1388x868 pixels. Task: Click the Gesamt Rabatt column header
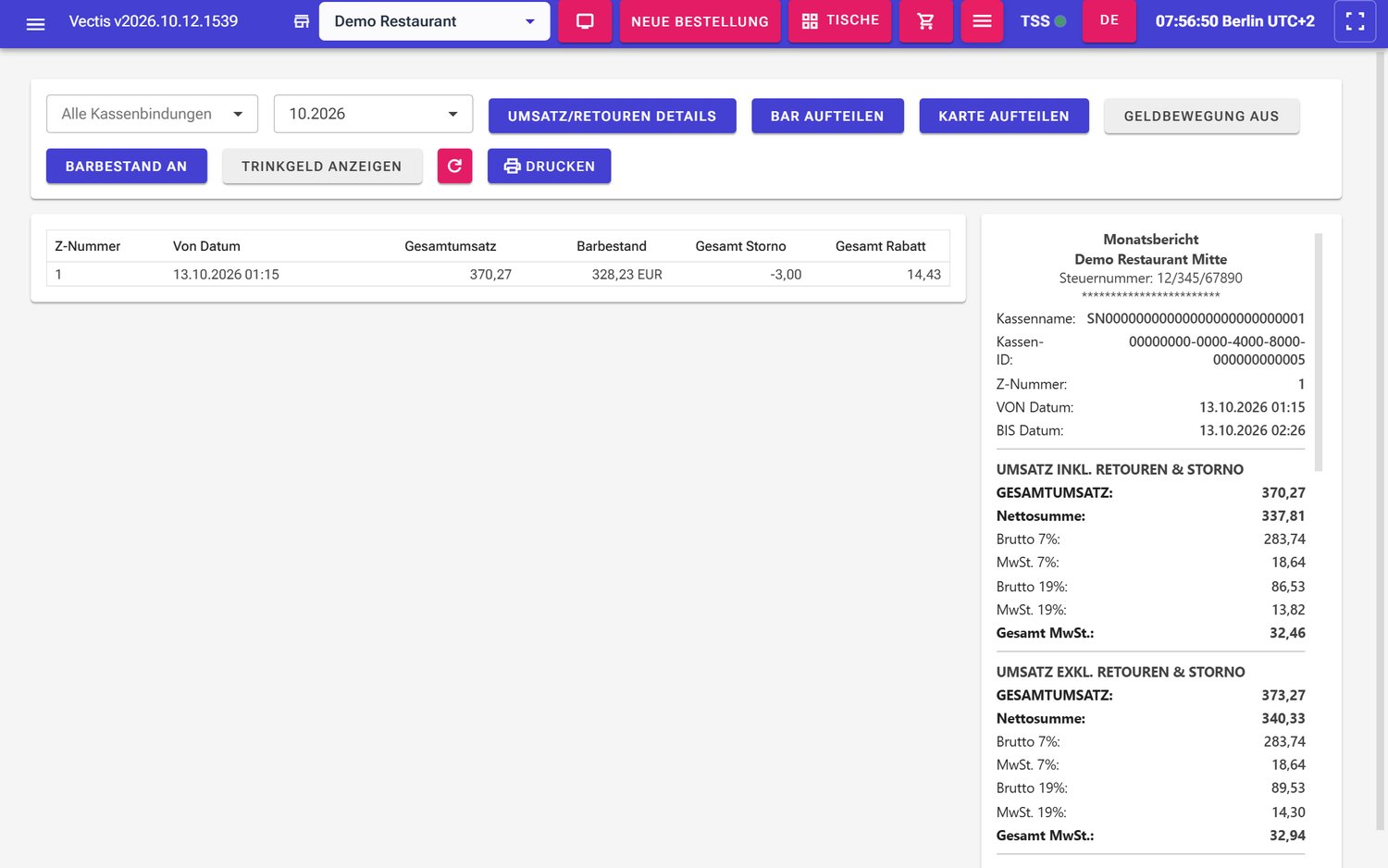(880, 246)
